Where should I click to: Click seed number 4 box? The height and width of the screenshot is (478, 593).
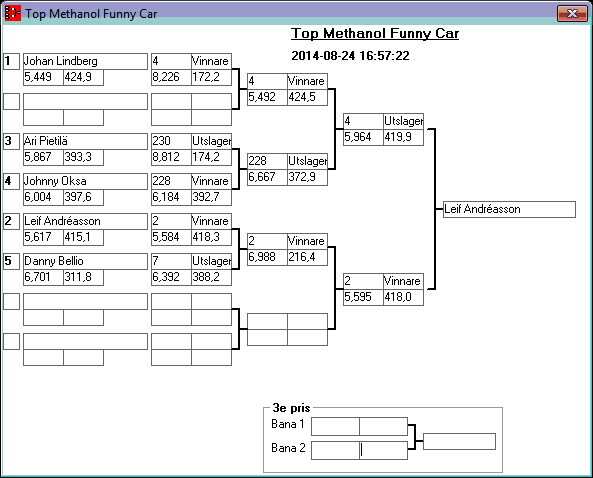tap(11, 181)
